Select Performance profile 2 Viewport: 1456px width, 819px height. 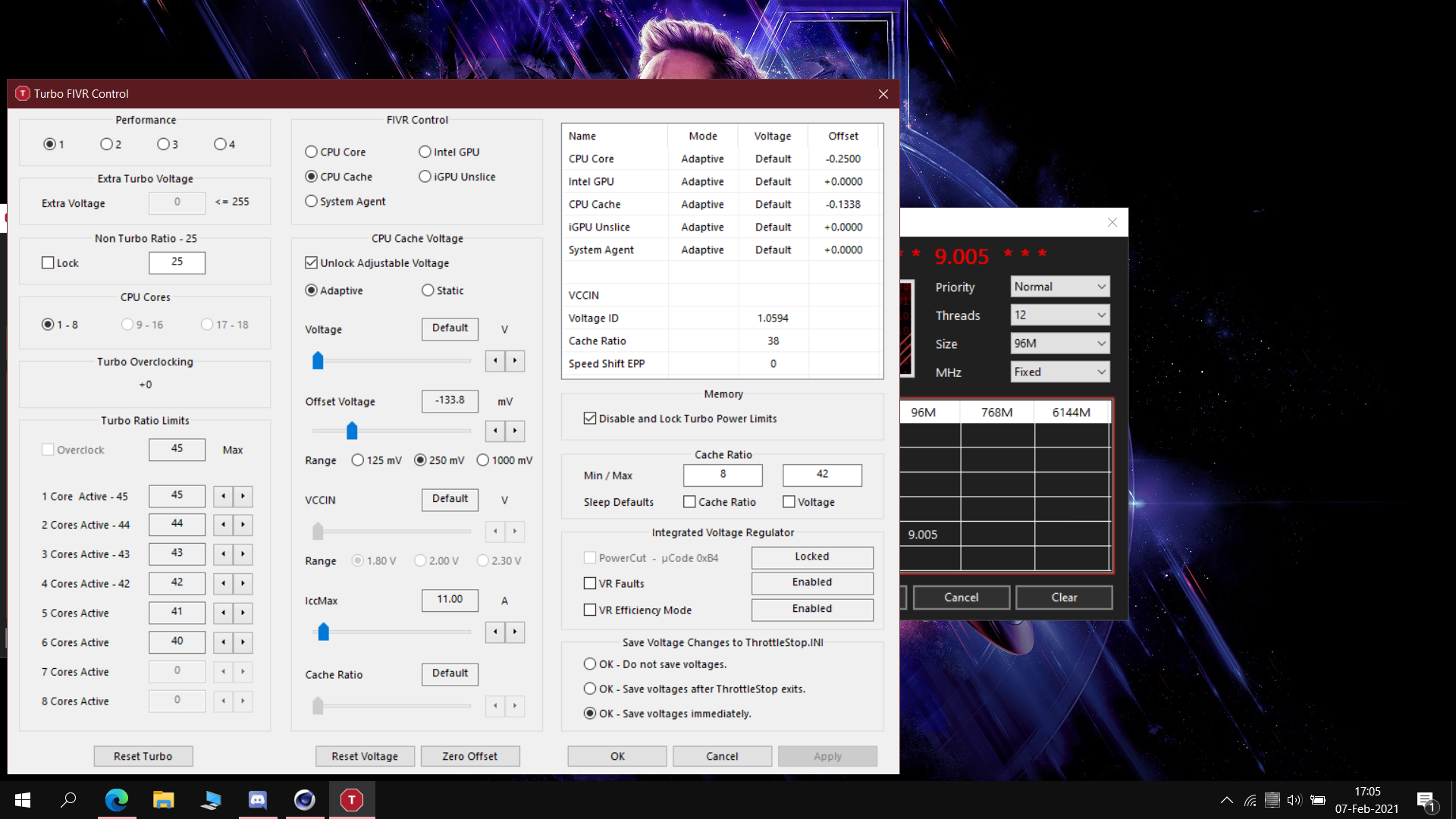click(x=111, y=144)
